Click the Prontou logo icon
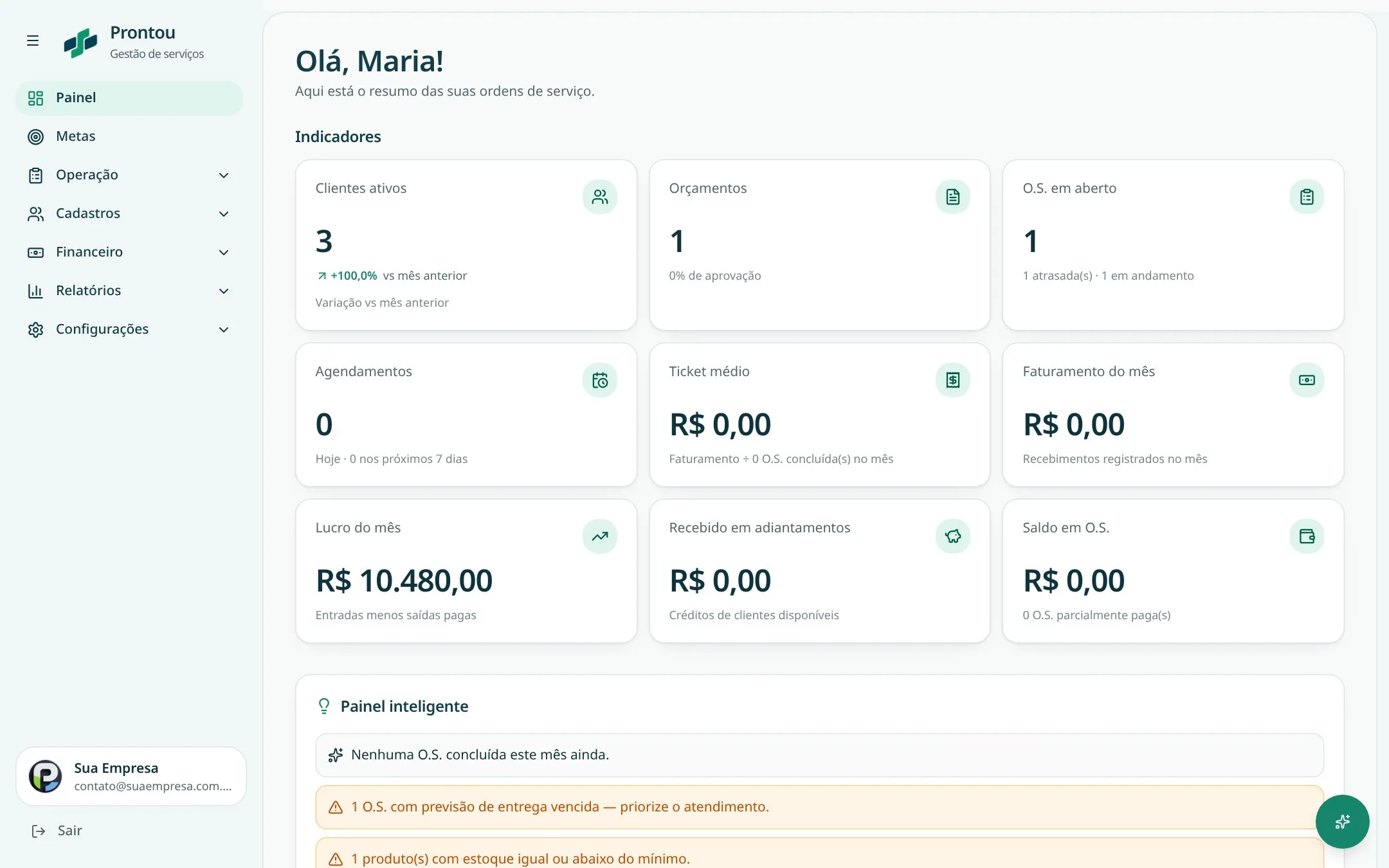The height and width of the screenshot is (868, 1389). pos(80,43)
